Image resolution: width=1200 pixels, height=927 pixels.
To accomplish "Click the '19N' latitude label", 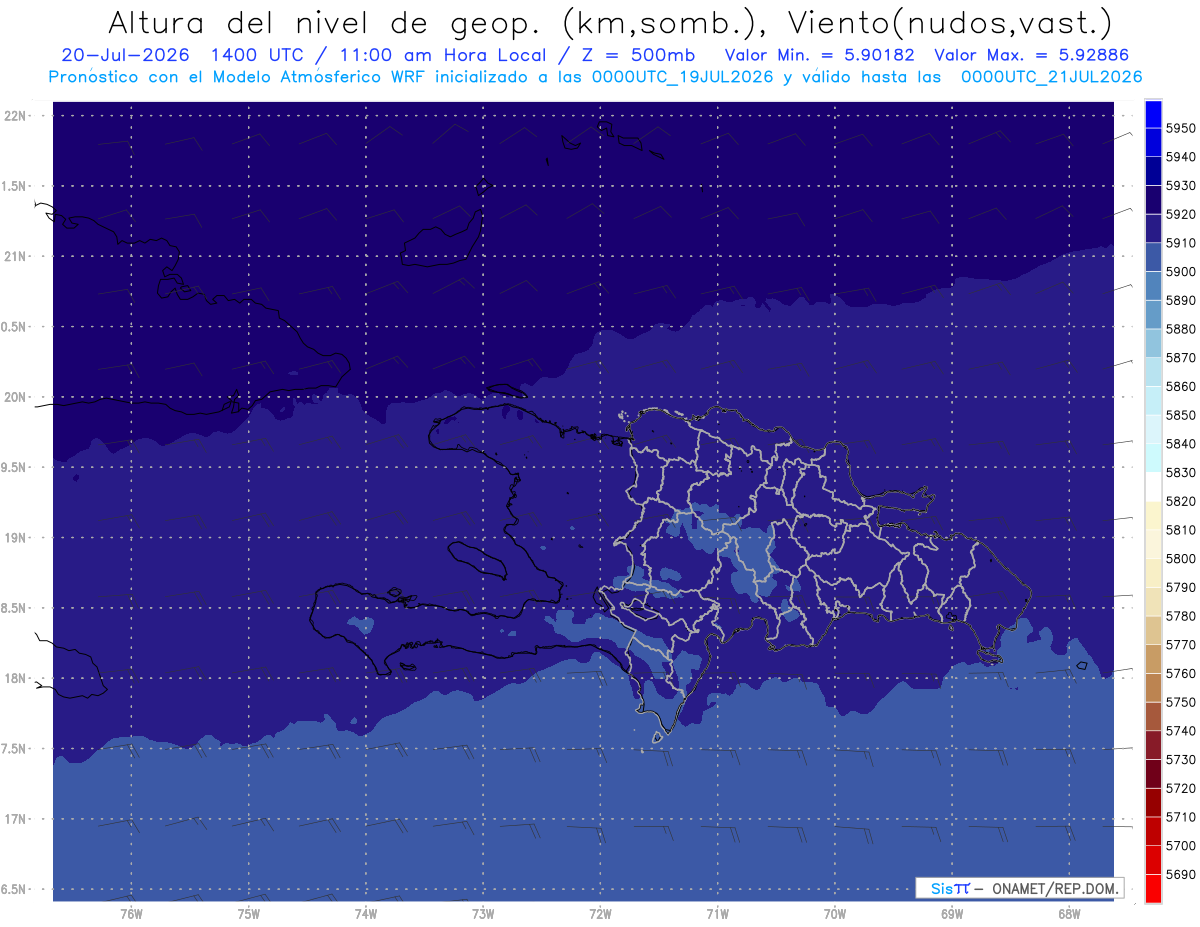I will (x=16, y=538).
